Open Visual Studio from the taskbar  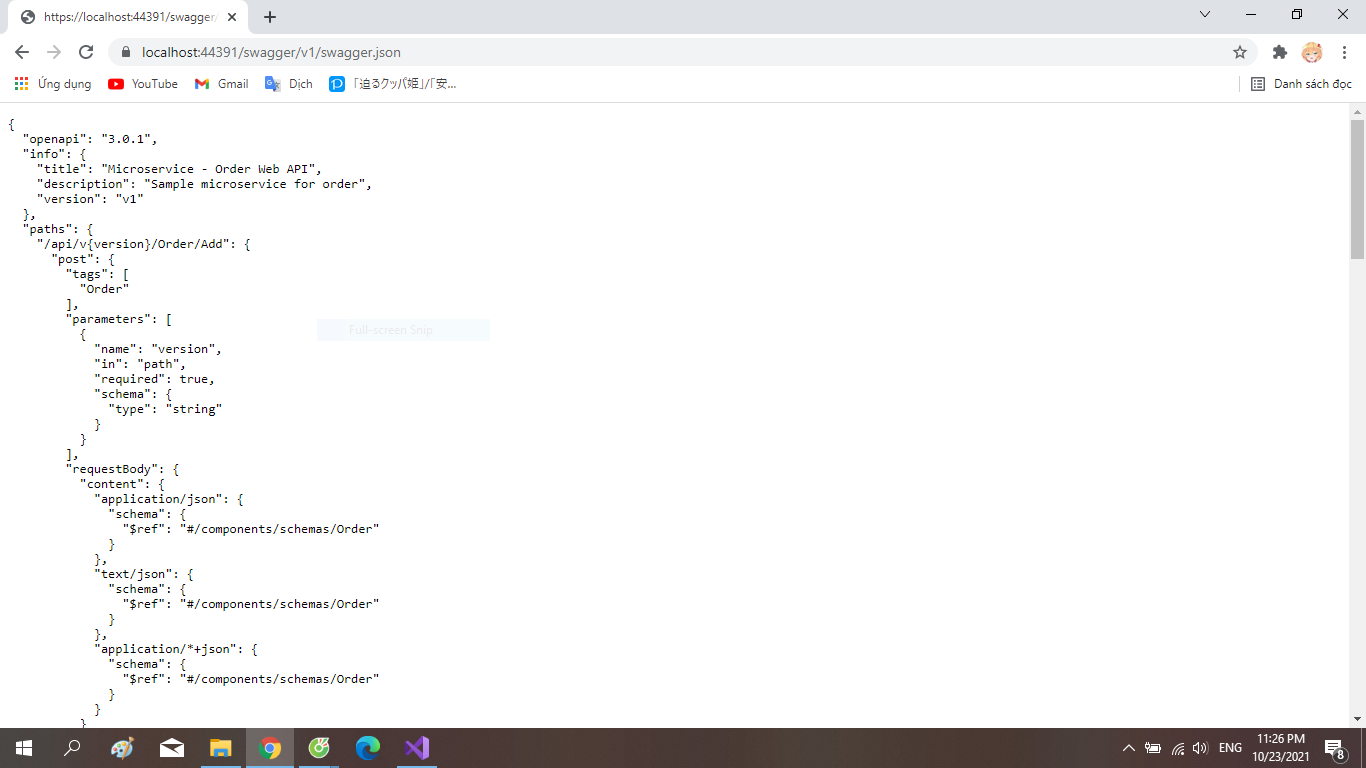pyautogui.click(x=417, y=747)
